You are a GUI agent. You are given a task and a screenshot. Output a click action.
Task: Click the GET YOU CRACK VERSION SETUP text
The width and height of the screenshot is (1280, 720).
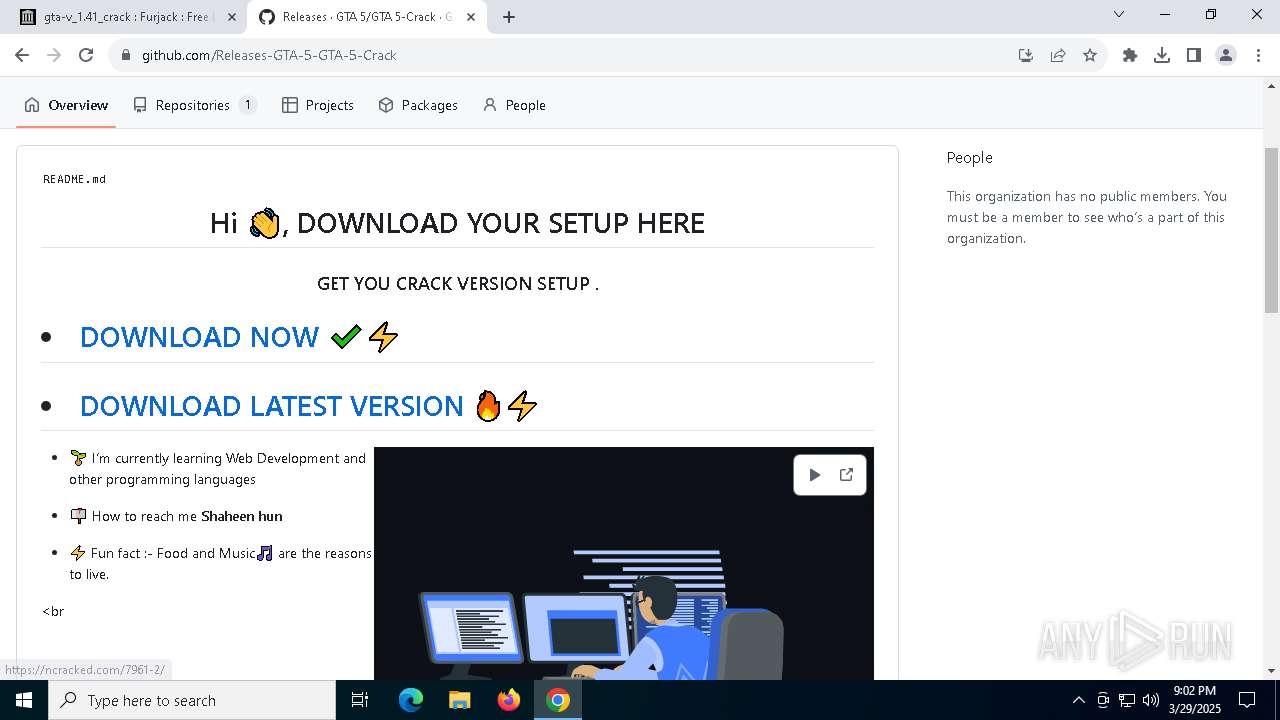458,284
